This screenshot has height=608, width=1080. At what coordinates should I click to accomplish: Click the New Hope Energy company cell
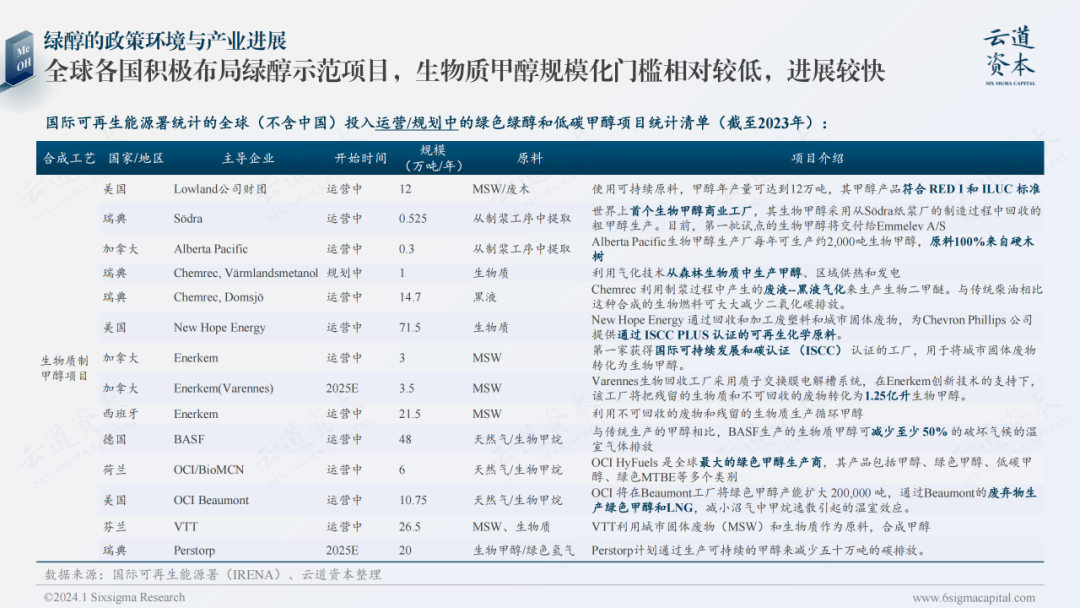click(219, 327)
